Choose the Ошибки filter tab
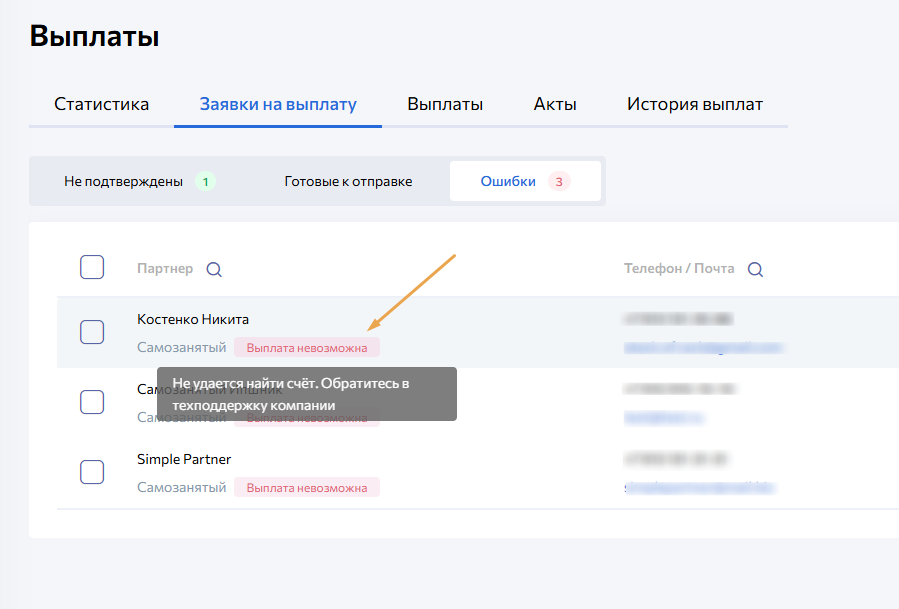Viewport: 899px width, 609px height. [524, 181]
